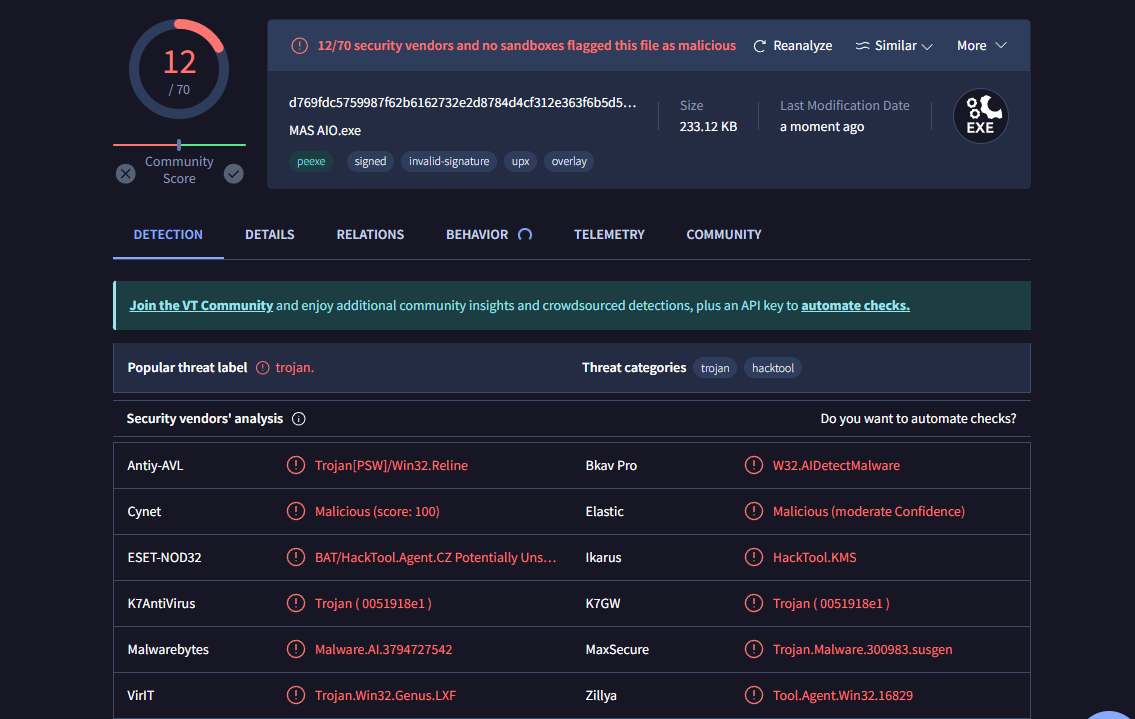Click the Security vendors' analysis info icon

(x=298, y=419)
